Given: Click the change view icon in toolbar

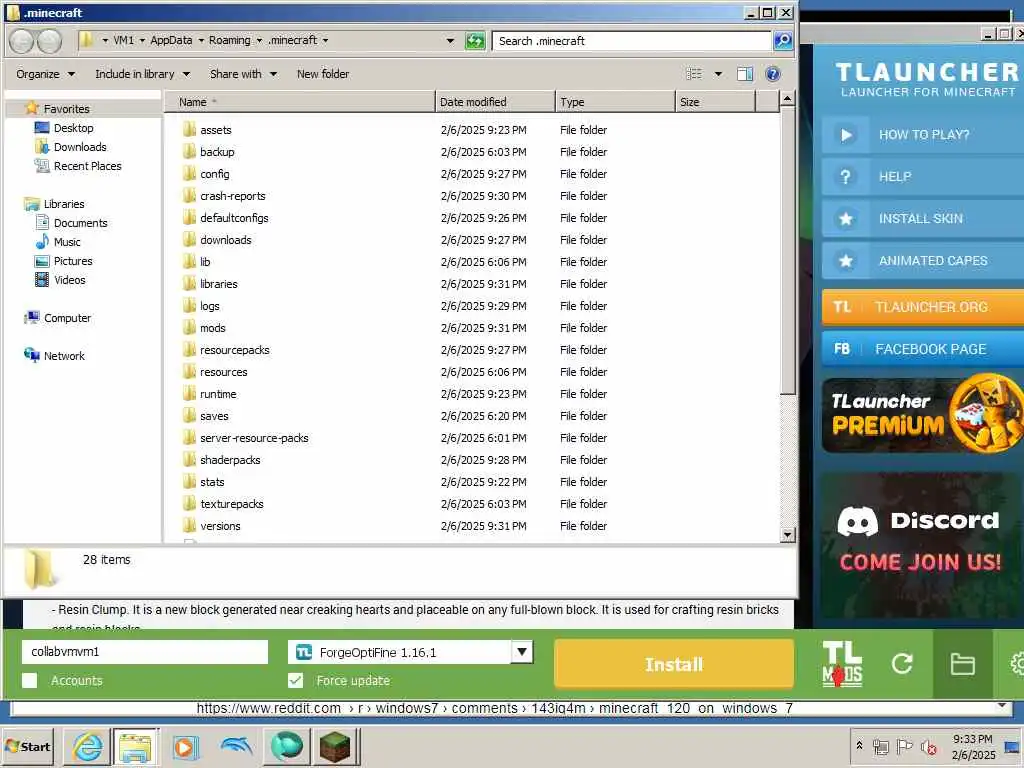Looking at the screenshot, I should point(694,74).
